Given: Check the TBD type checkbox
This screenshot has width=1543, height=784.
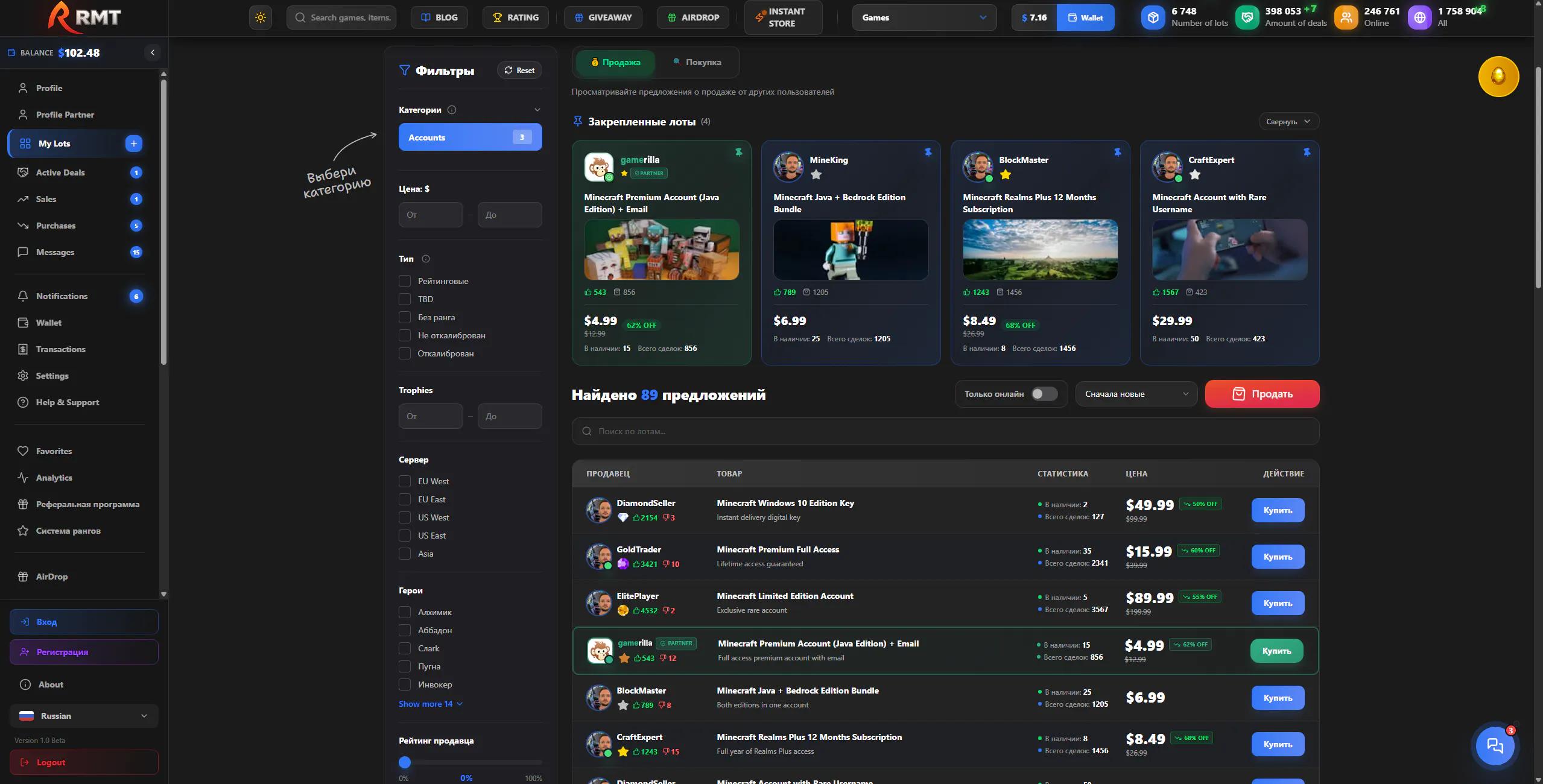Looking at the screenshot, I should [405, 299].
